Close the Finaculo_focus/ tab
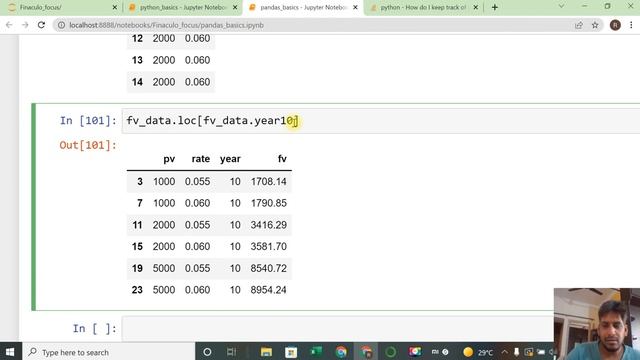The height and width of the screenshot is (360, 640). coord(115,7)
